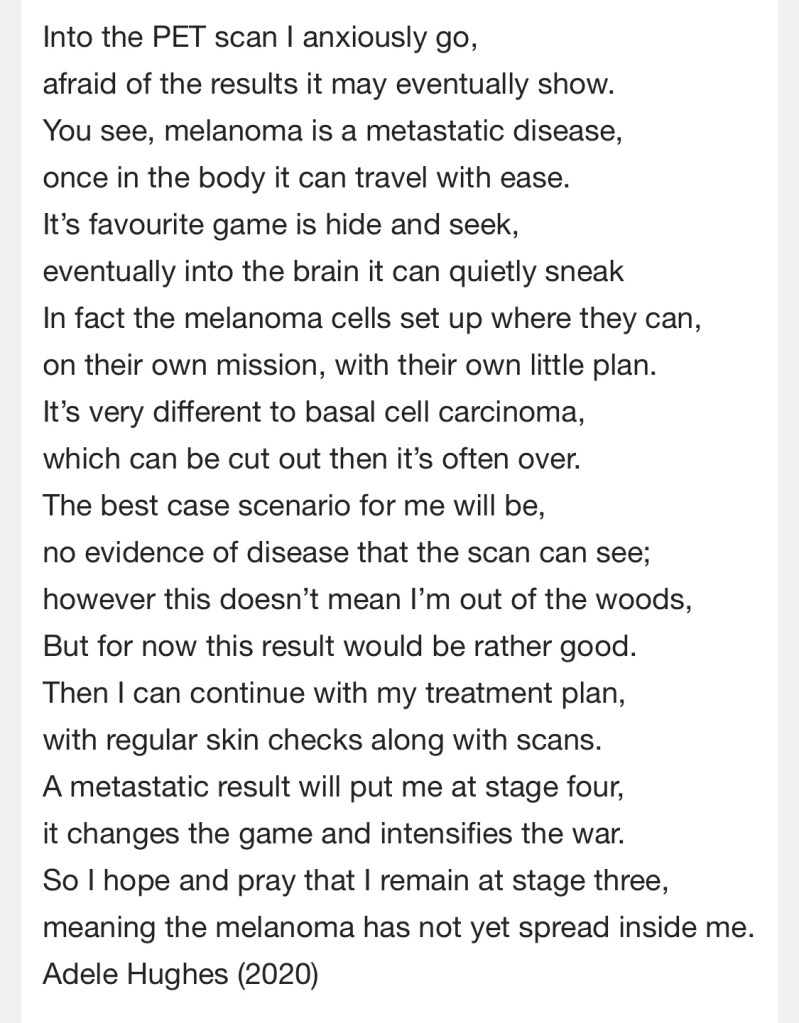Click the line "afraid of the results"
Viewport: 799px width, 1023px height.
click(327, 84)
